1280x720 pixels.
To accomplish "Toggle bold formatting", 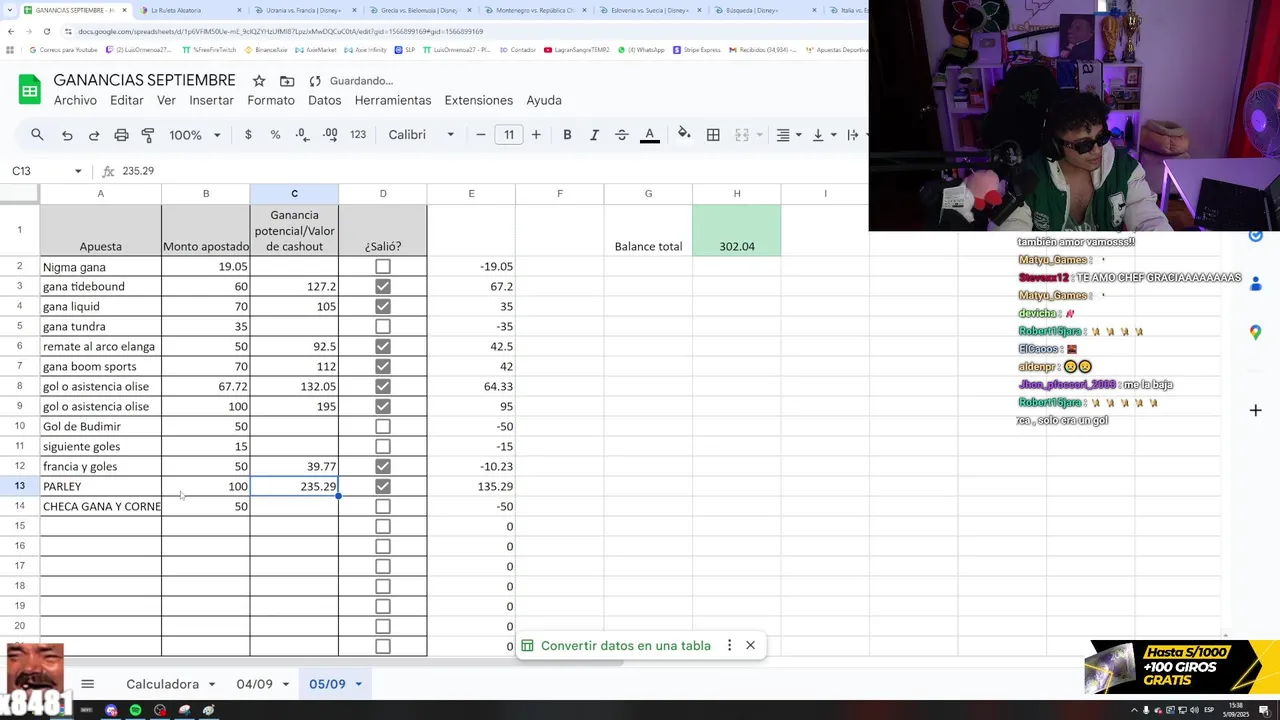I will pyautogui.click(x=567, y=135).
